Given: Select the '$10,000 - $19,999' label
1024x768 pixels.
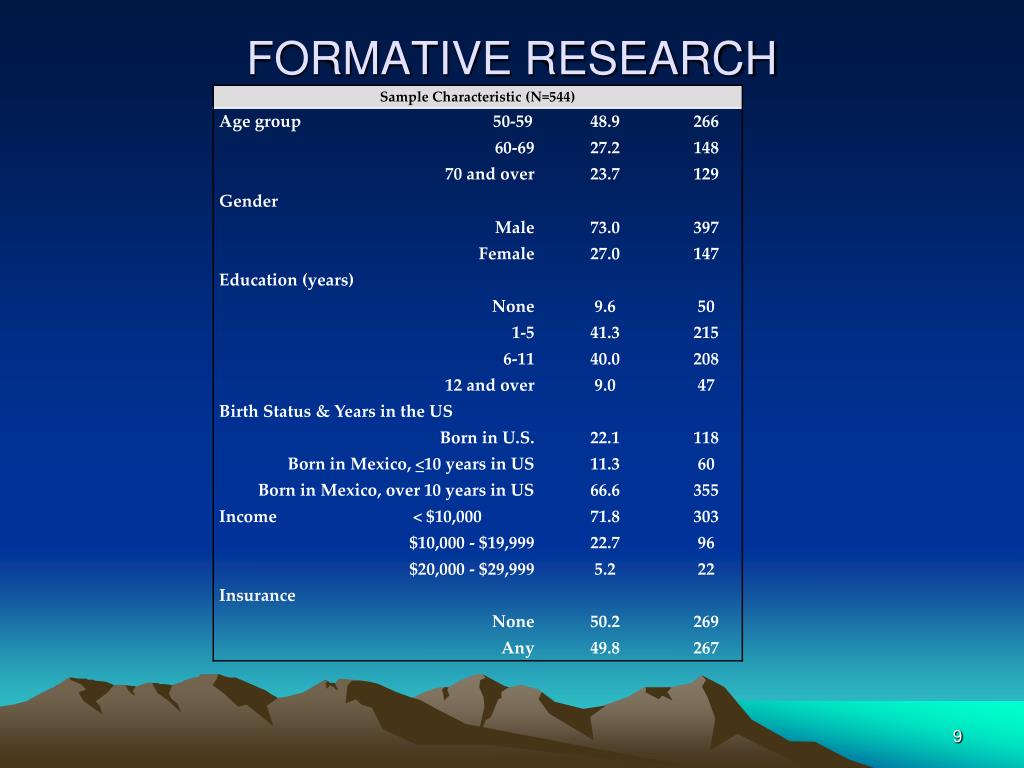Looking at the screenshot, I should coord(472,543).
